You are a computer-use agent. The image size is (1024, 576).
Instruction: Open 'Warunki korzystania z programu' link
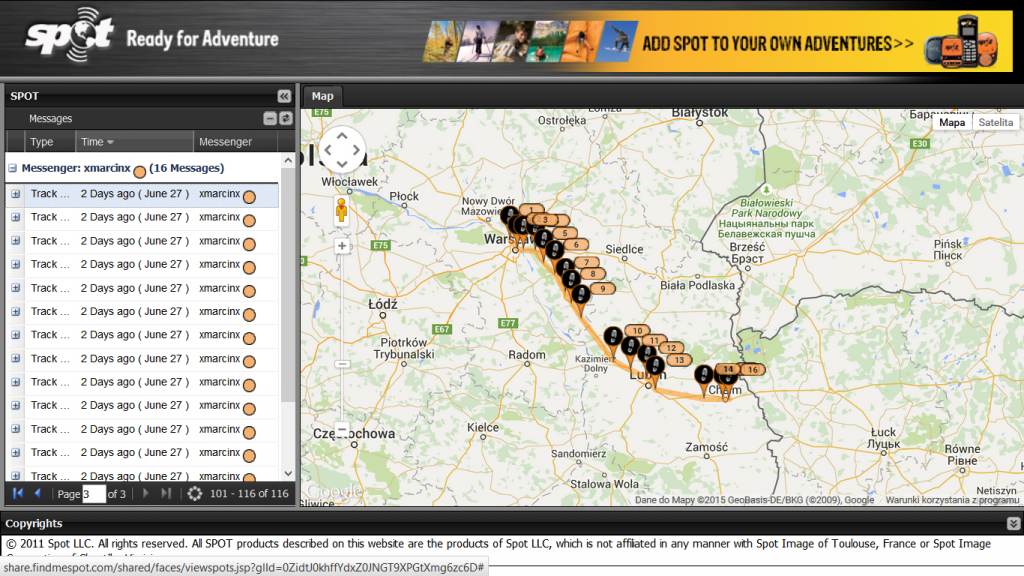pos(952,500)
